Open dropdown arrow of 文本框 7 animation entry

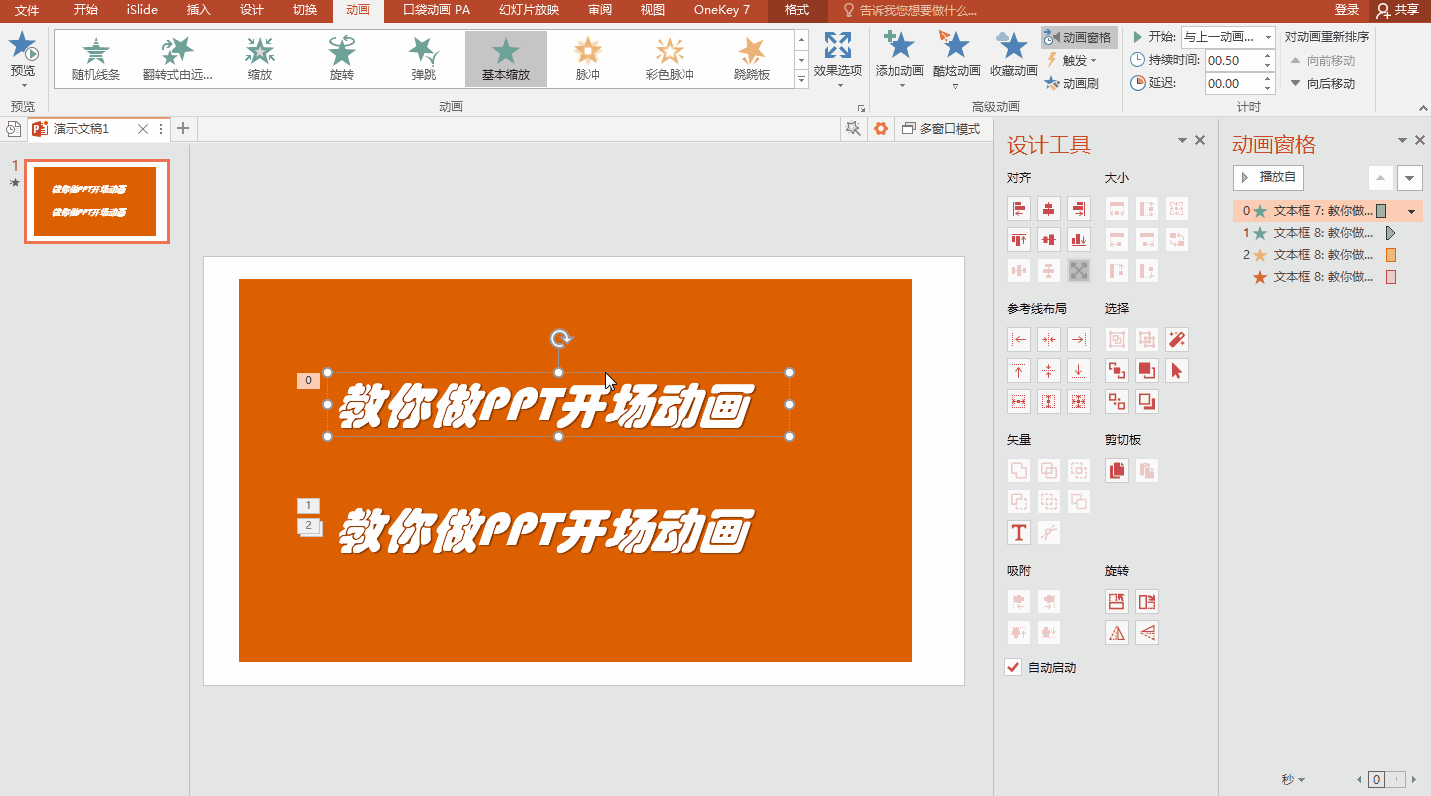[x=1411, y=211]
